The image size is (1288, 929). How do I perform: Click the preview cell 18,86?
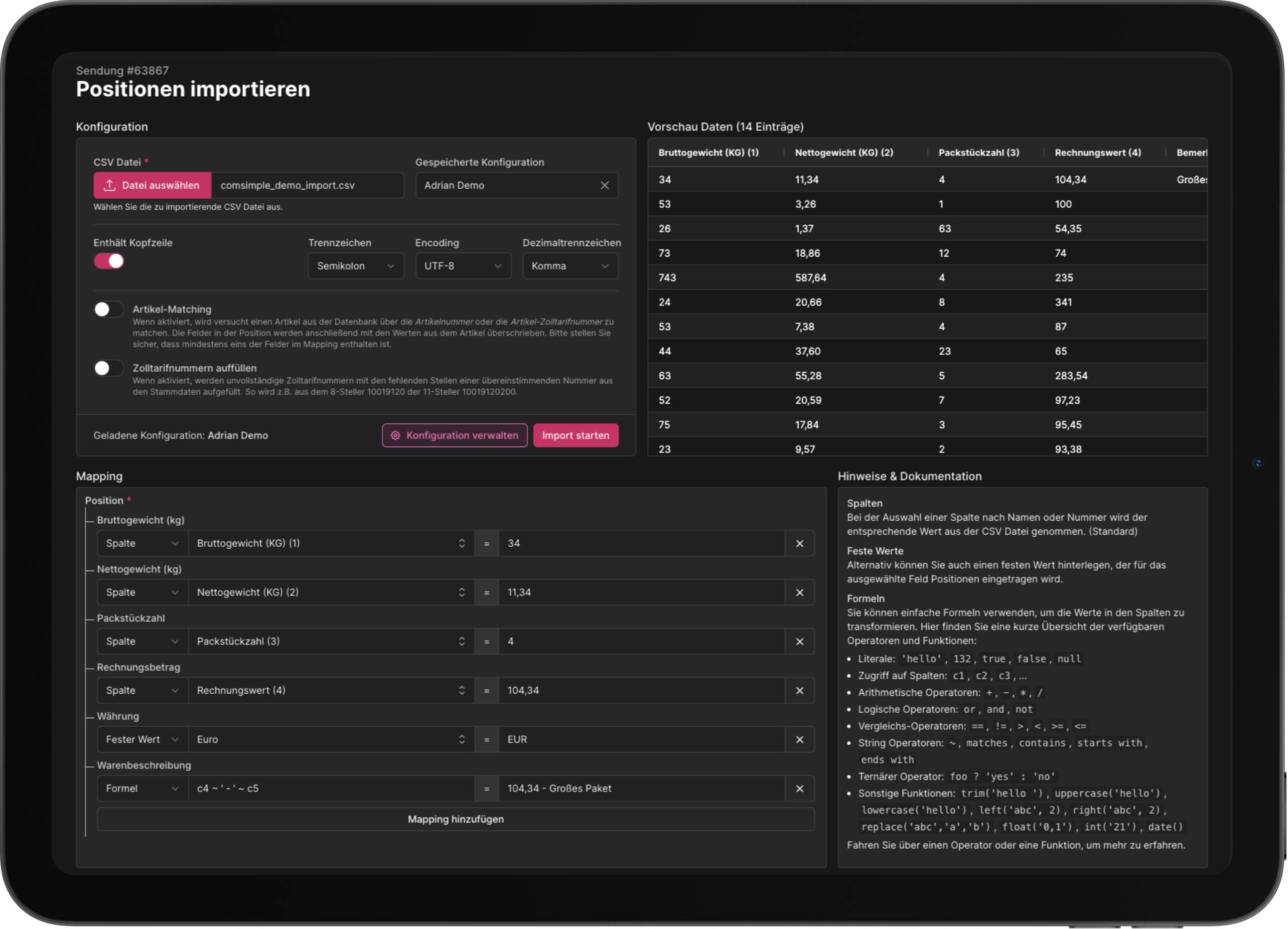808,253
